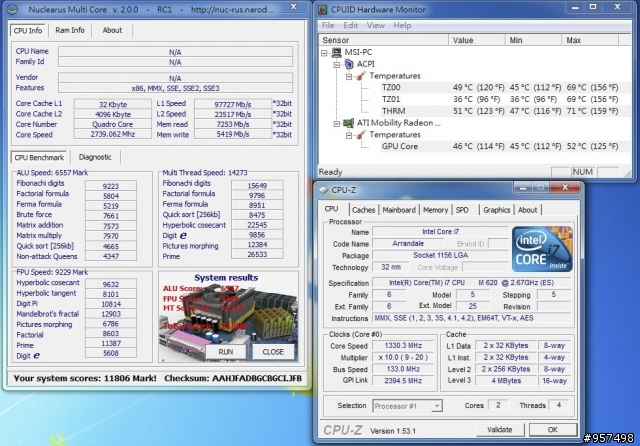
Task: Click the Checksum AAHJFADBGCBGCIJFB text
Action: pos(233,378)
